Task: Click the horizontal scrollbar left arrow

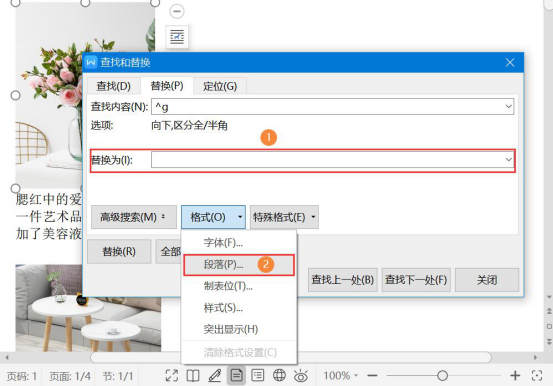Action: pyautogui.click(x=7, y=357)
